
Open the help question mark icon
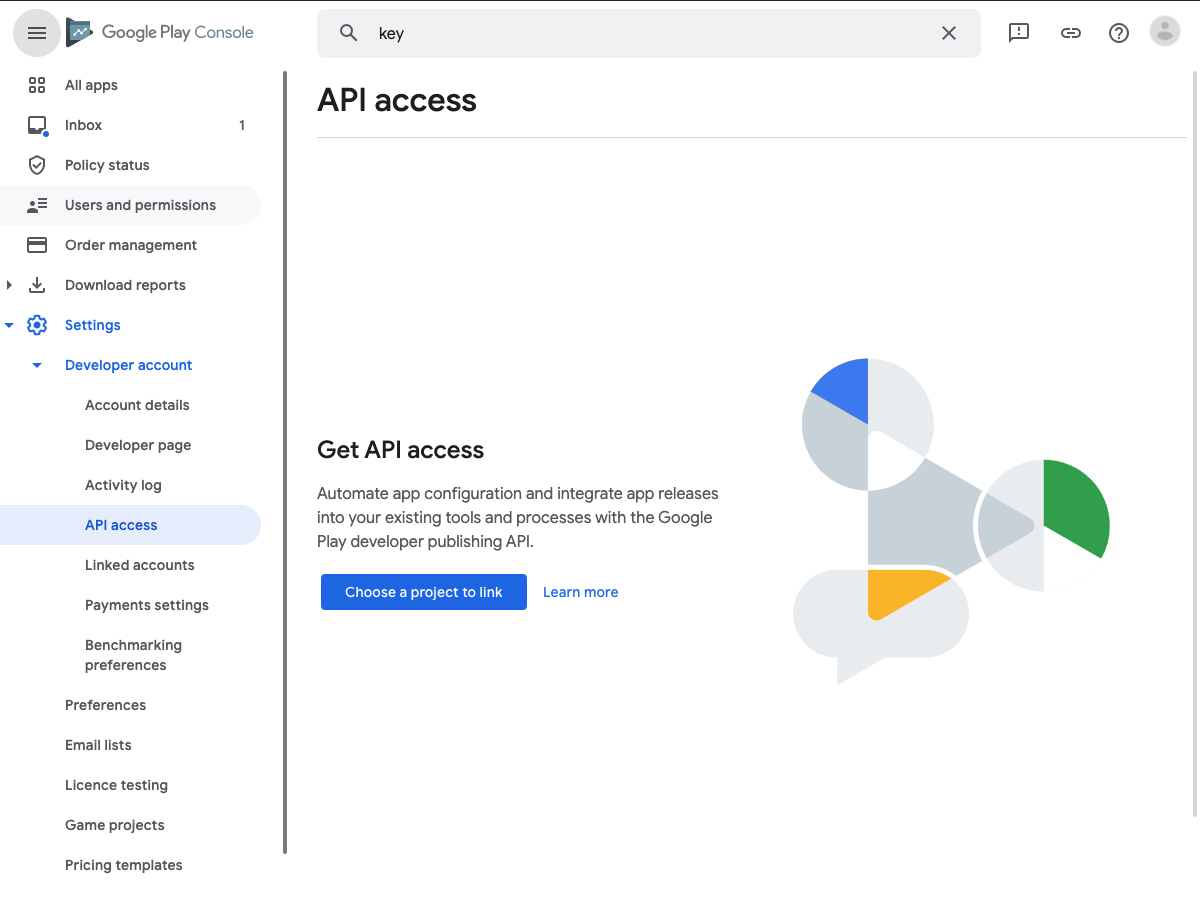pyautogui.click(x=1119, y=33)
